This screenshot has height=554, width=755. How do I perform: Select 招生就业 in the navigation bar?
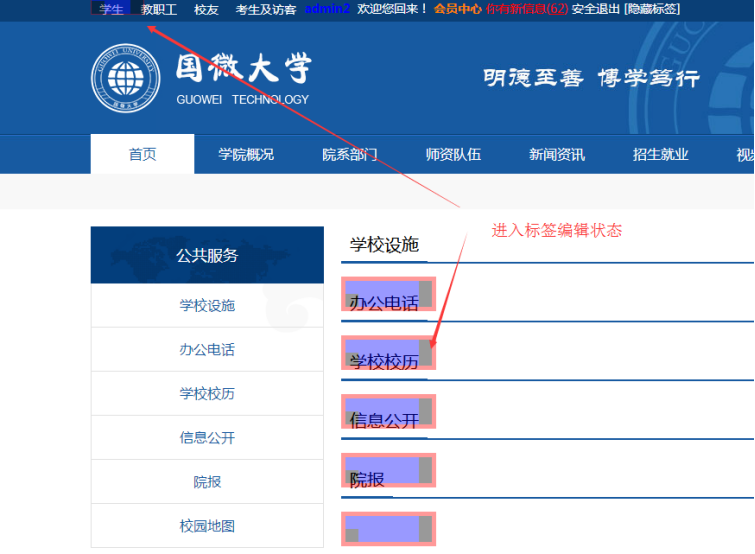pos(661,154)
